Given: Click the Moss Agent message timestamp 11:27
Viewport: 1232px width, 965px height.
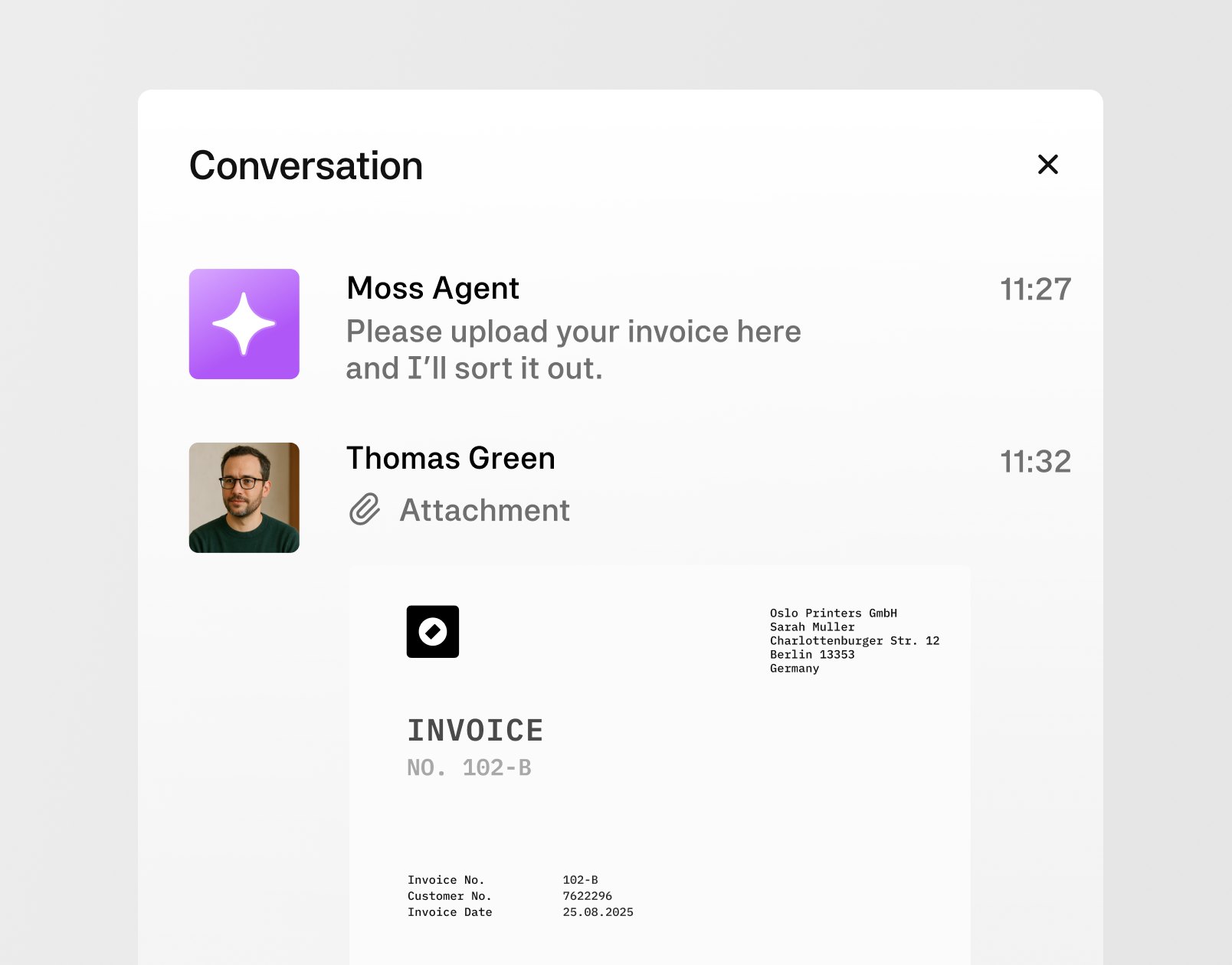Looking at the screenshot, I should 1036,289.
